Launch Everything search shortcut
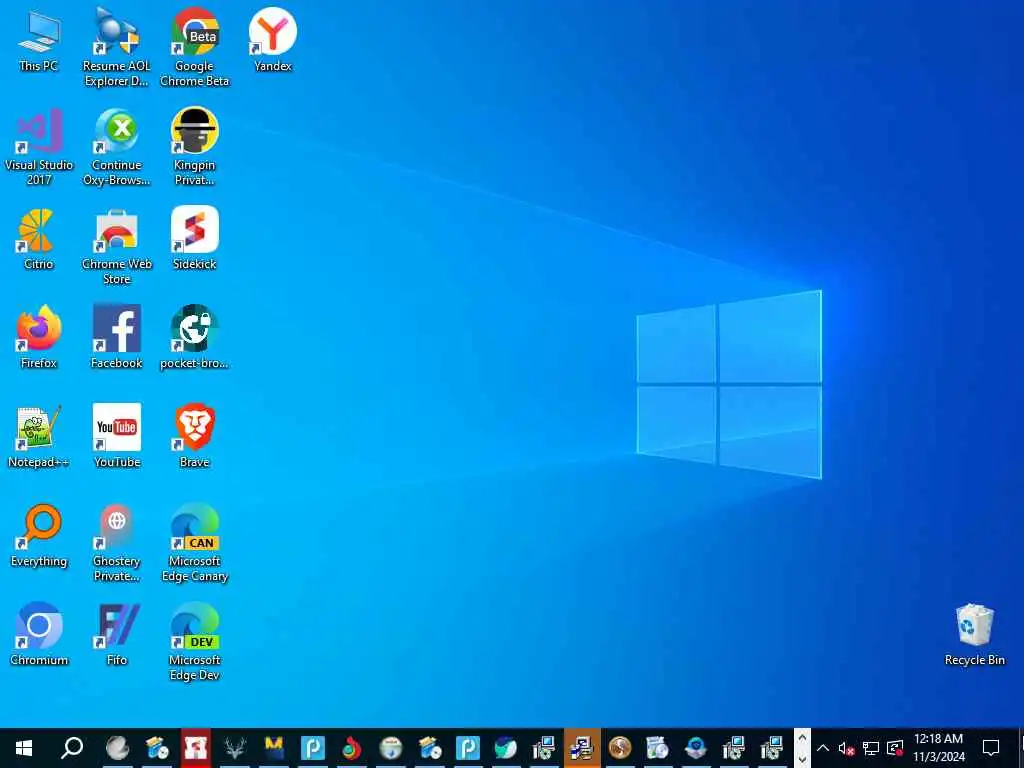 coord(39,536)
